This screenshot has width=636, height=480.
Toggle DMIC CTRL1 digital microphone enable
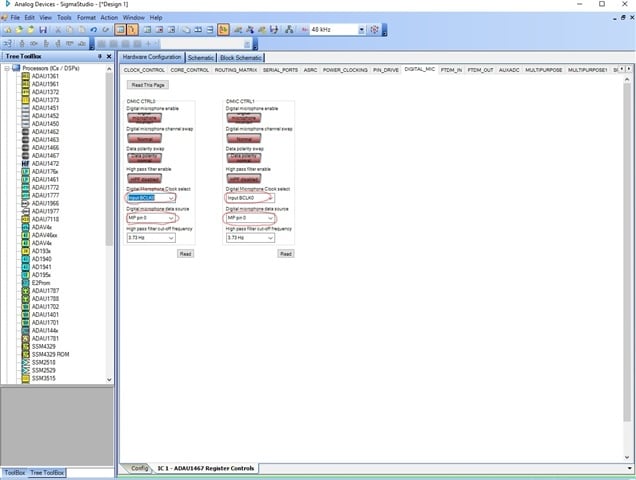244,118
